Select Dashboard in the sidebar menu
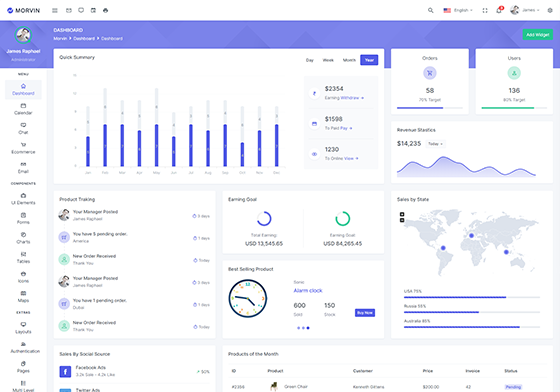This screenshot has height=392, width=560. [x=23, y=89]
